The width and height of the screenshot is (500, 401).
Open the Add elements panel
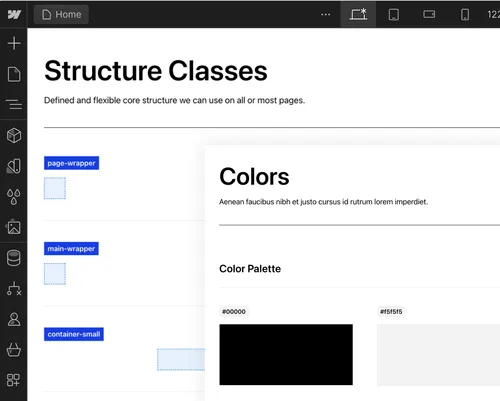click(x=14, y=43)
